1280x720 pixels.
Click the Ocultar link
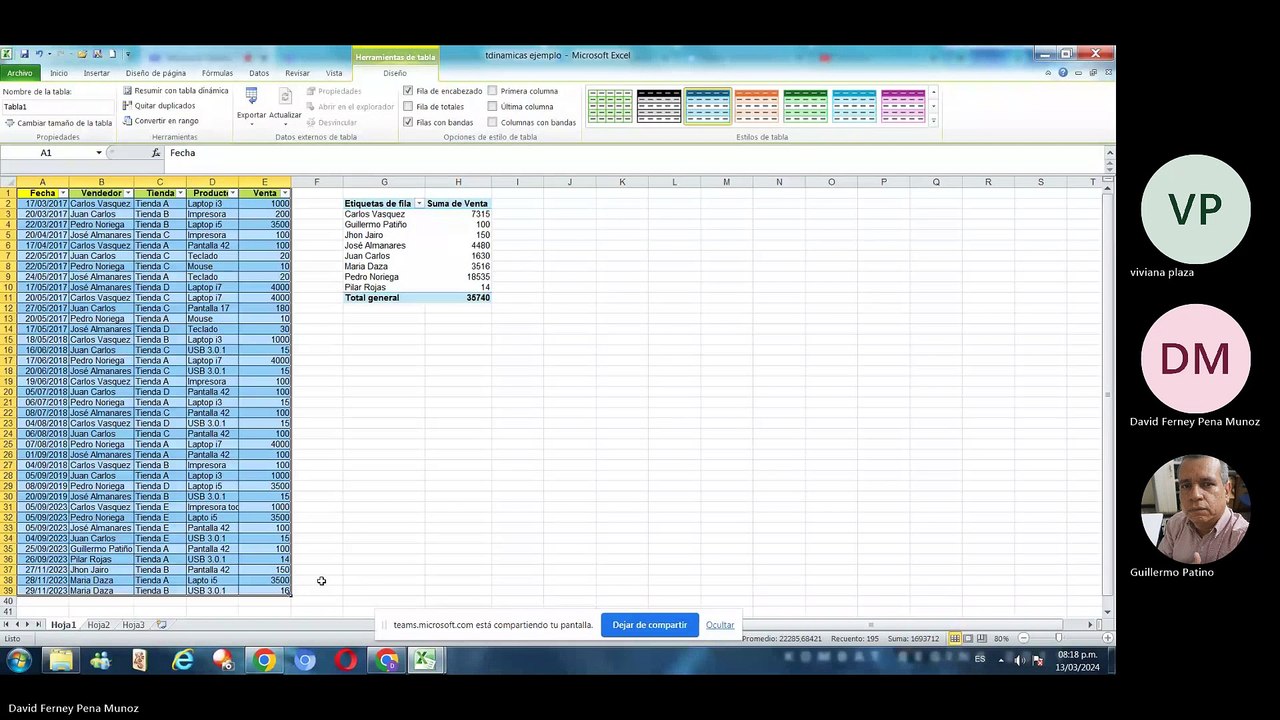720,625
